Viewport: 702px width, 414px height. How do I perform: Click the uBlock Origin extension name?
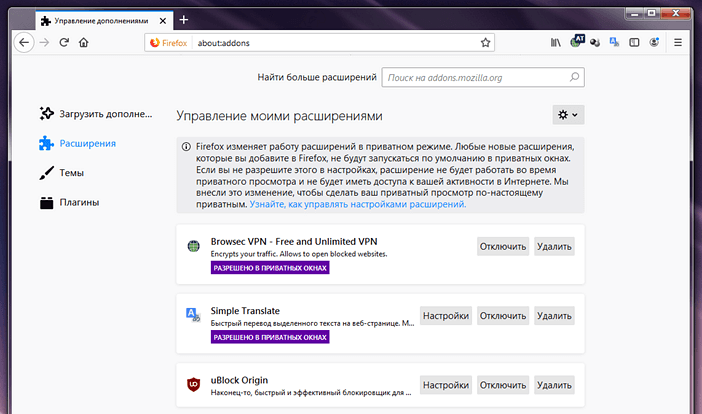[x=240, y=380]
